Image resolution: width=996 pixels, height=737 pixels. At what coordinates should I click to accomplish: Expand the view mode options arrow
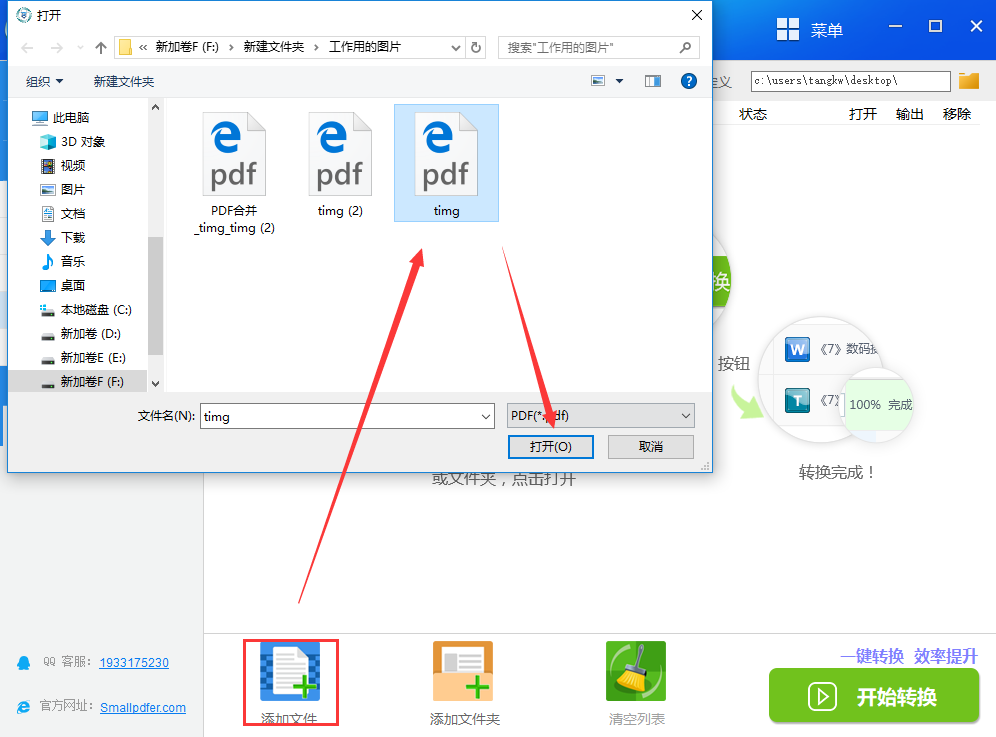pos(619,81)
